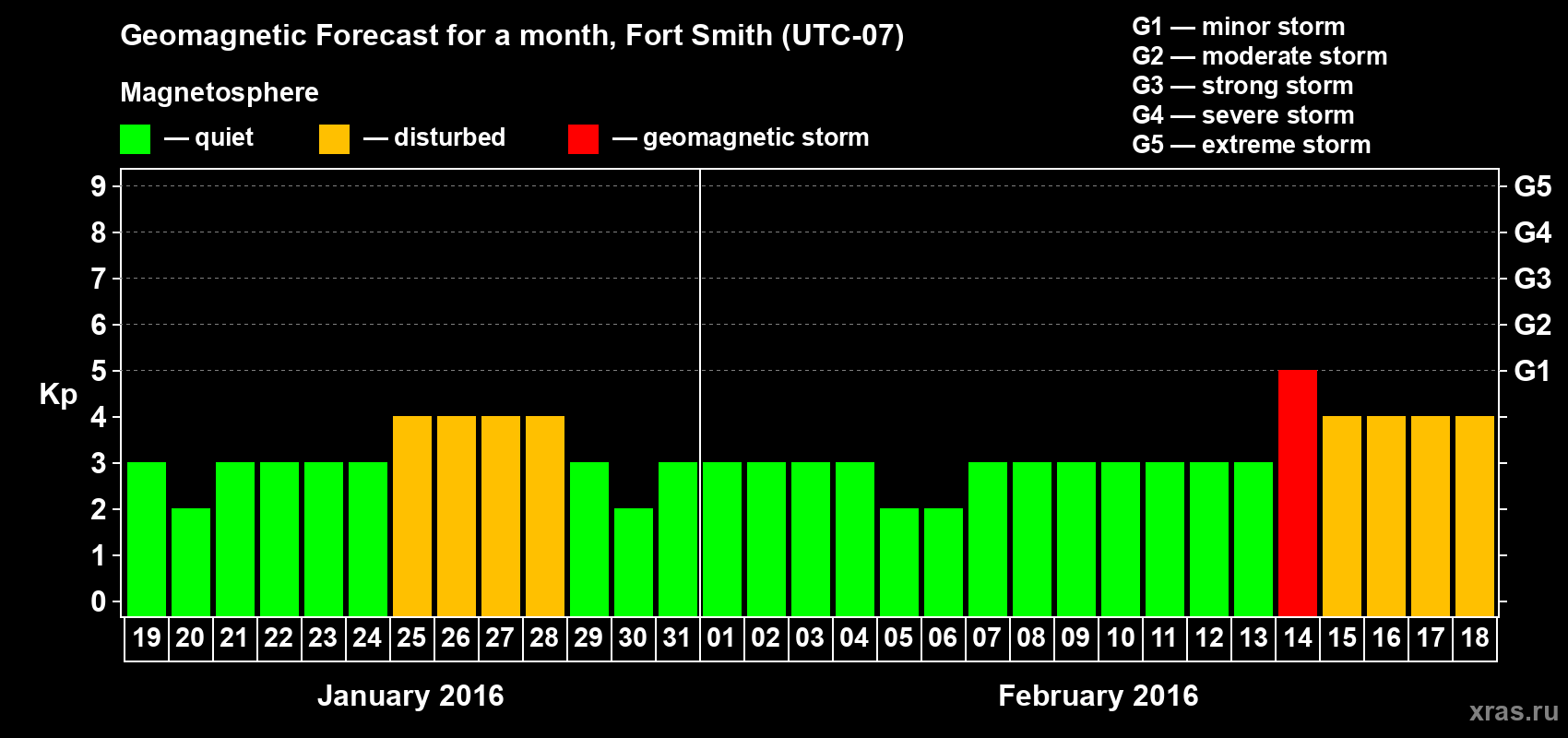Click the Magnetosphere heading

tap(220, 92)
